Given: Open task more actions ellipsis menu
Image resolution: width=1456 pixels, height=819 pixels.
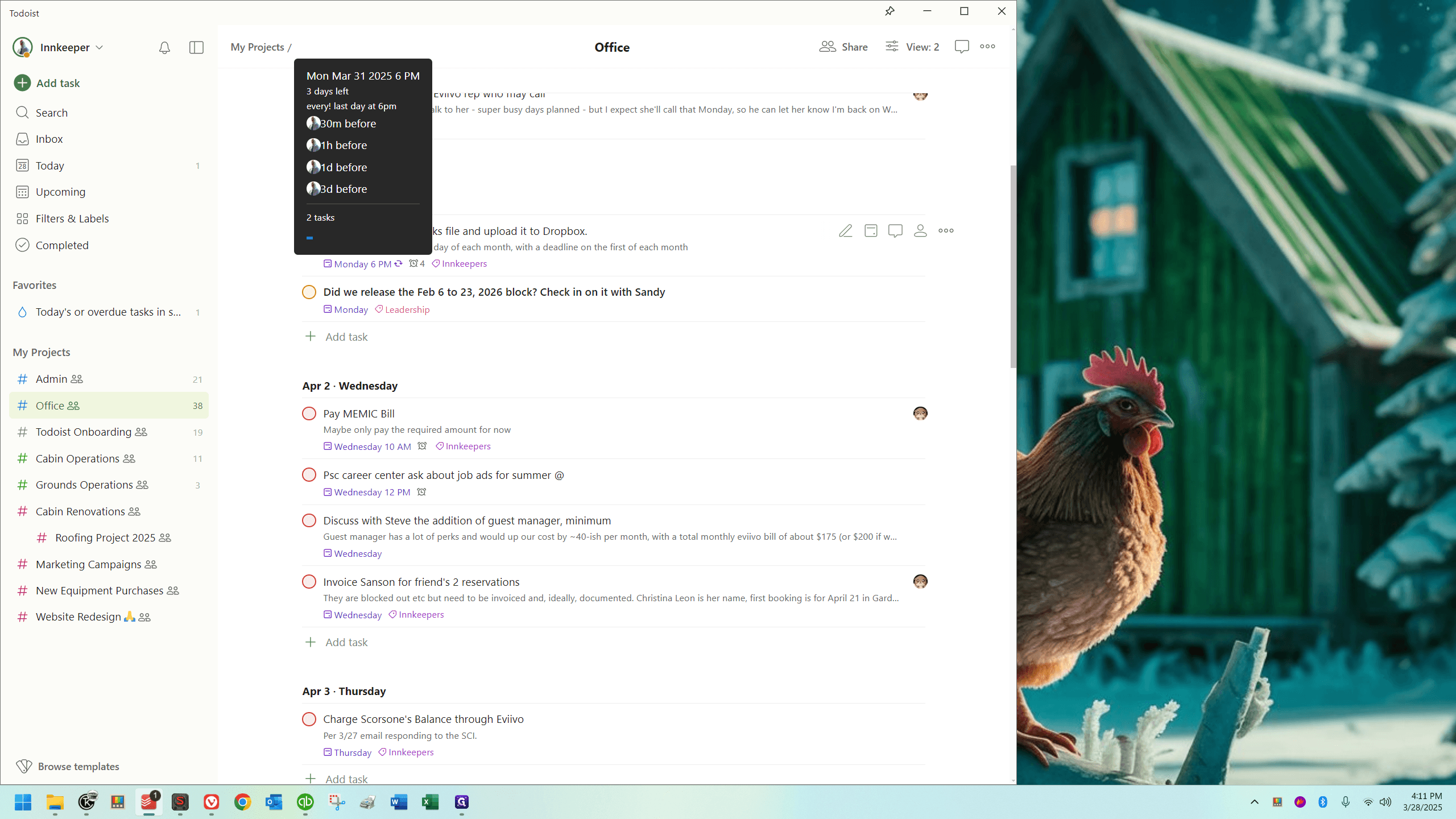Looking at the screenshot, I should [x=946, y=231].
